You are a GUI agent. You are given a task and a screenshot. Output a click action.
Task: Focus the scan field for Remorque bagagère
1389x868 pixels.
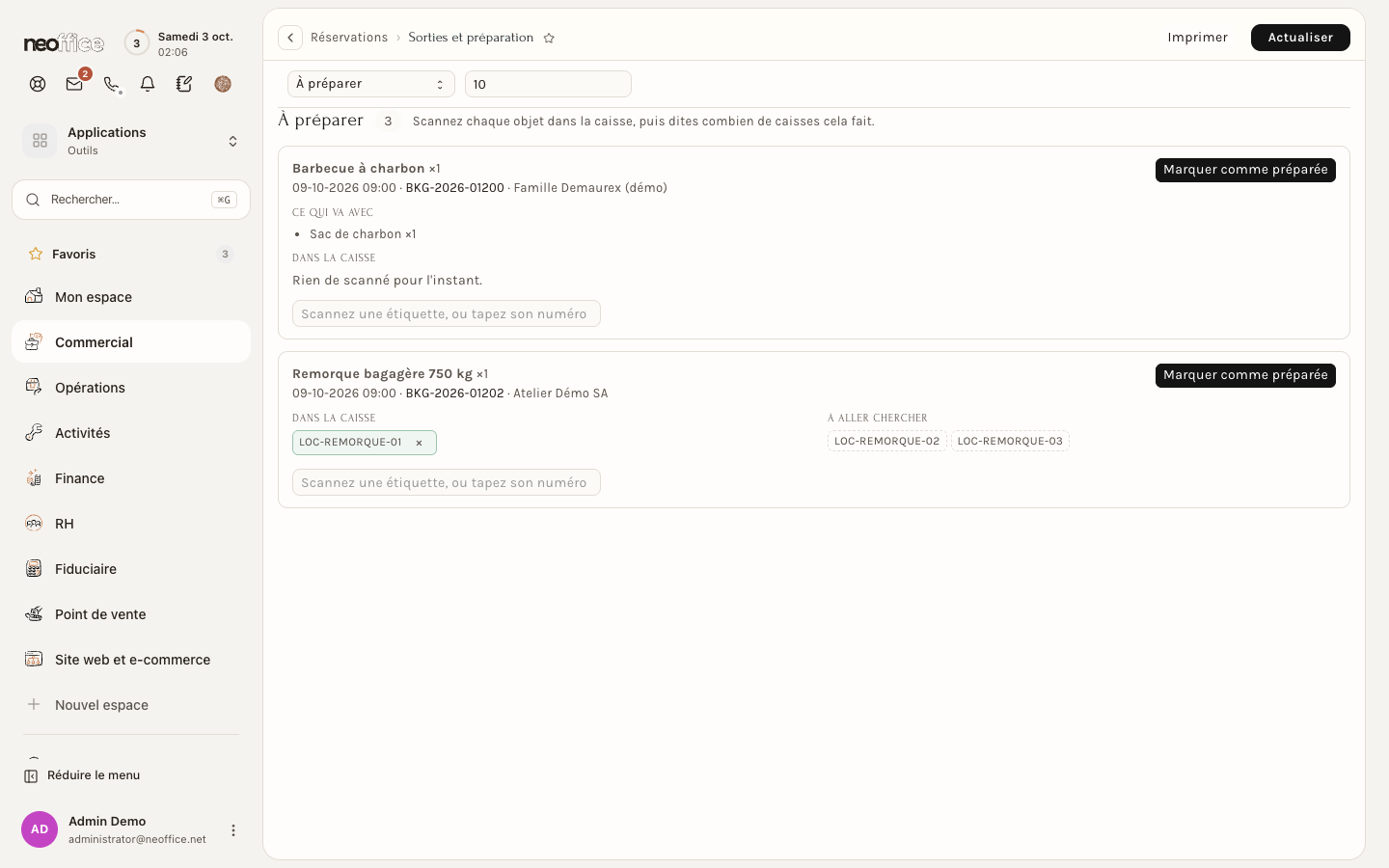coord(447,482)
